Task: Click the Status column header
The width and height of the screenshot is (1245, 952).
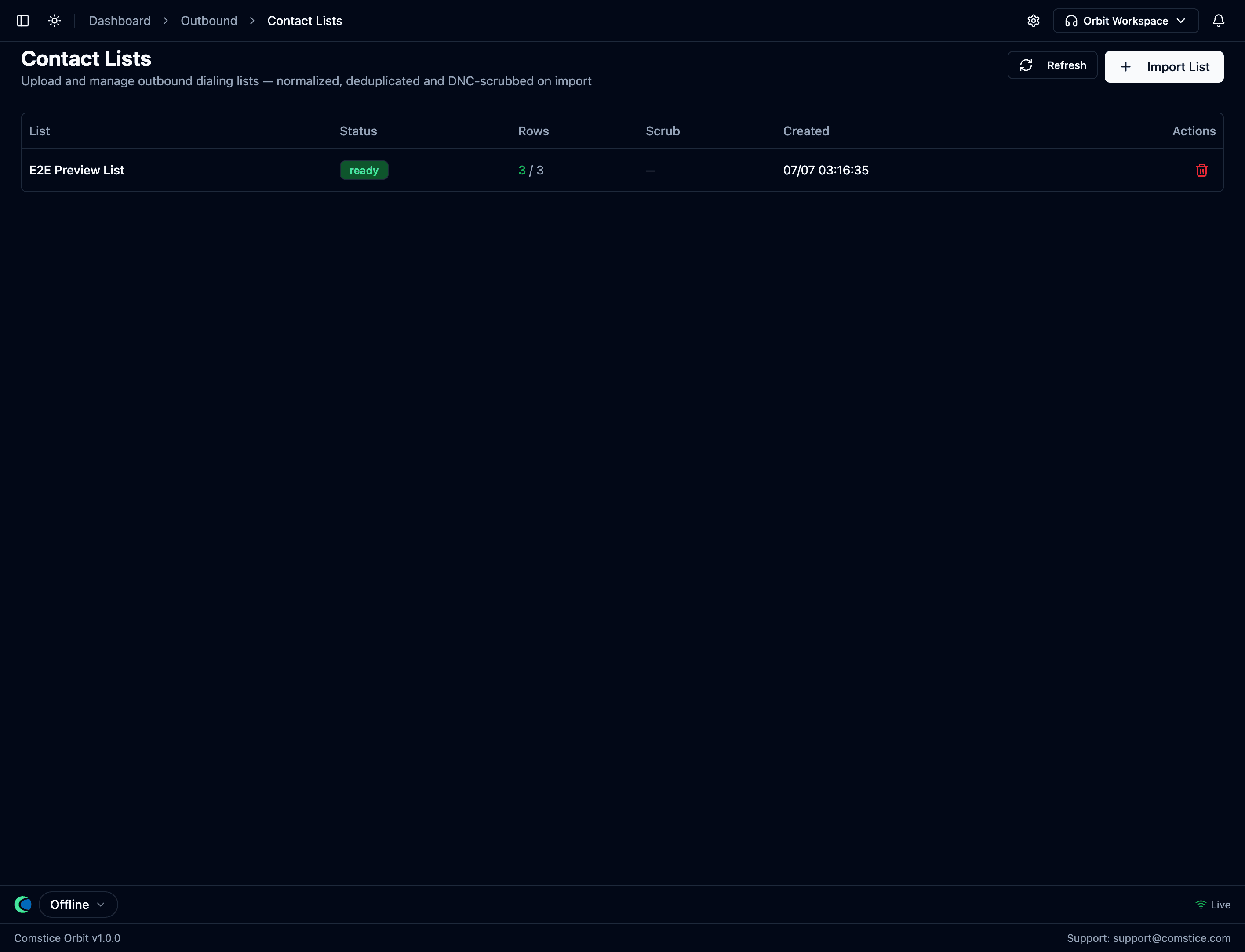Action: pyautogui.click(x=358, y=131)
